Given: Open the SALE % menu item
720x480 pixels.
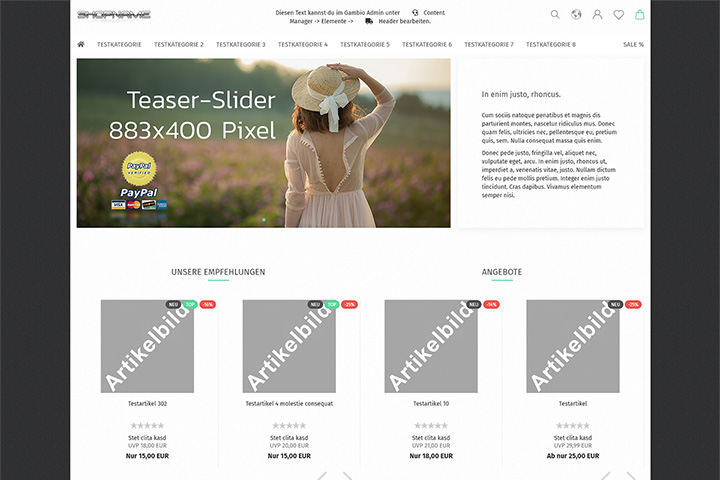Looking at the screenshot, I should (633, 45).
